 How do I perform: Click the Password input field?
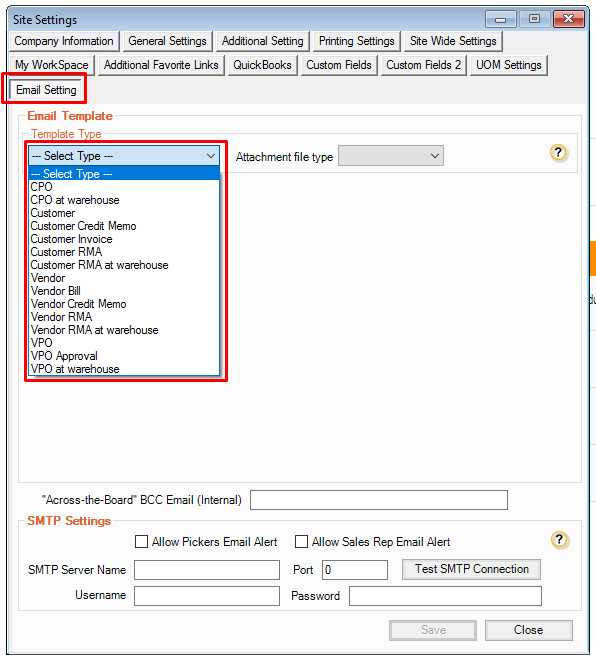coord(446,596)
